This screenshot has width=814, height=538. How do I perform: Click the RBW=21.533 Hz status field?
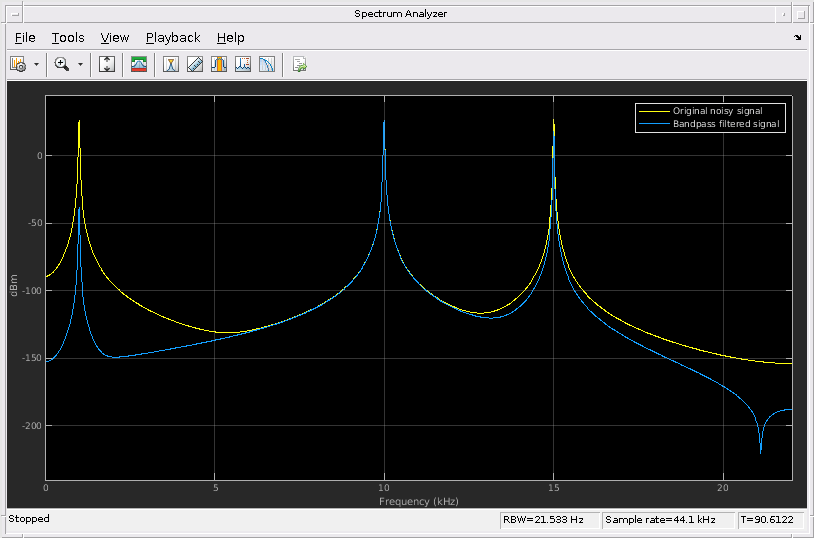pos(549,520)
